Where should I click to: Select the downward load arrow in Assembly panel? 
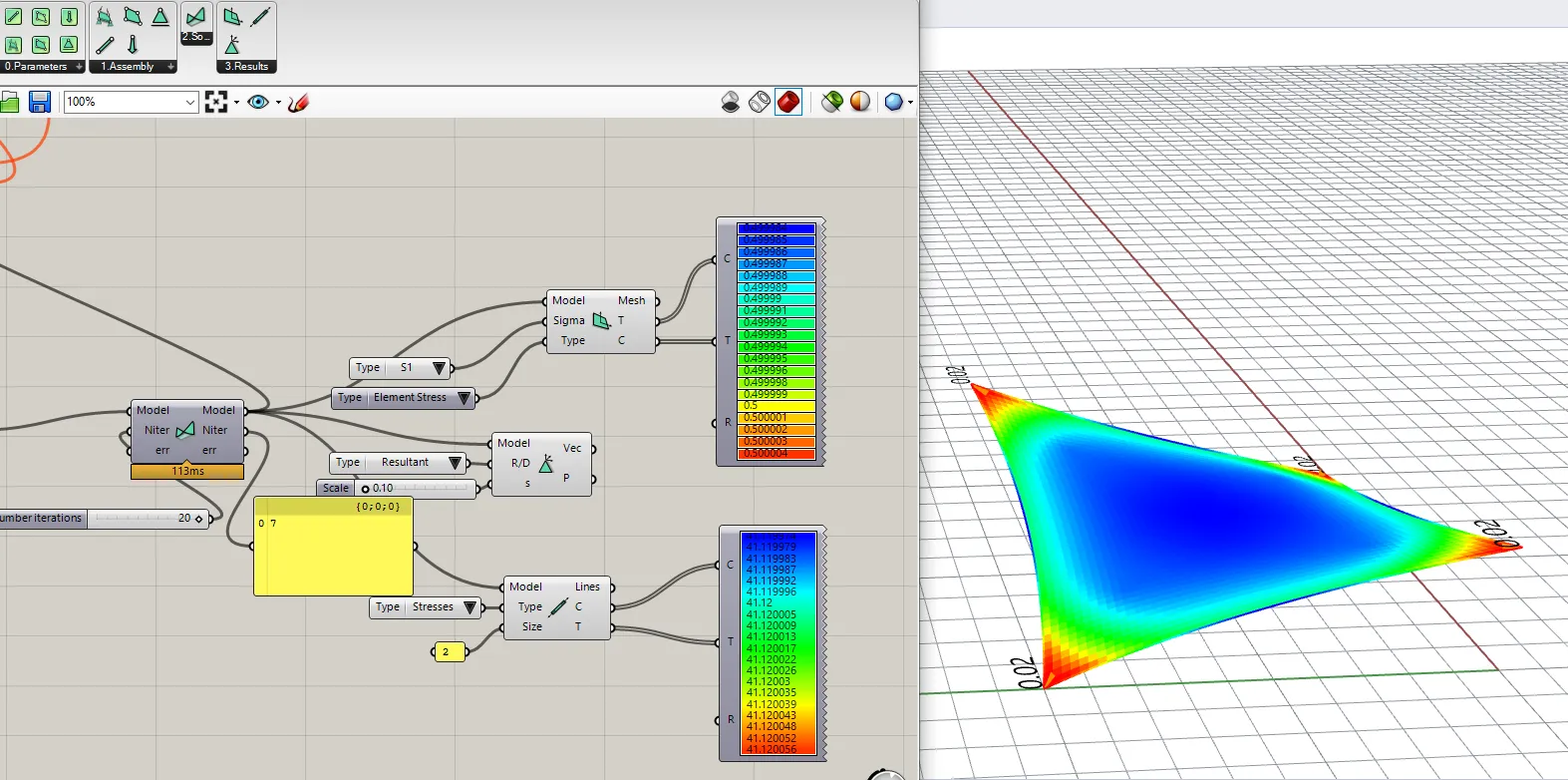(133, 45)
